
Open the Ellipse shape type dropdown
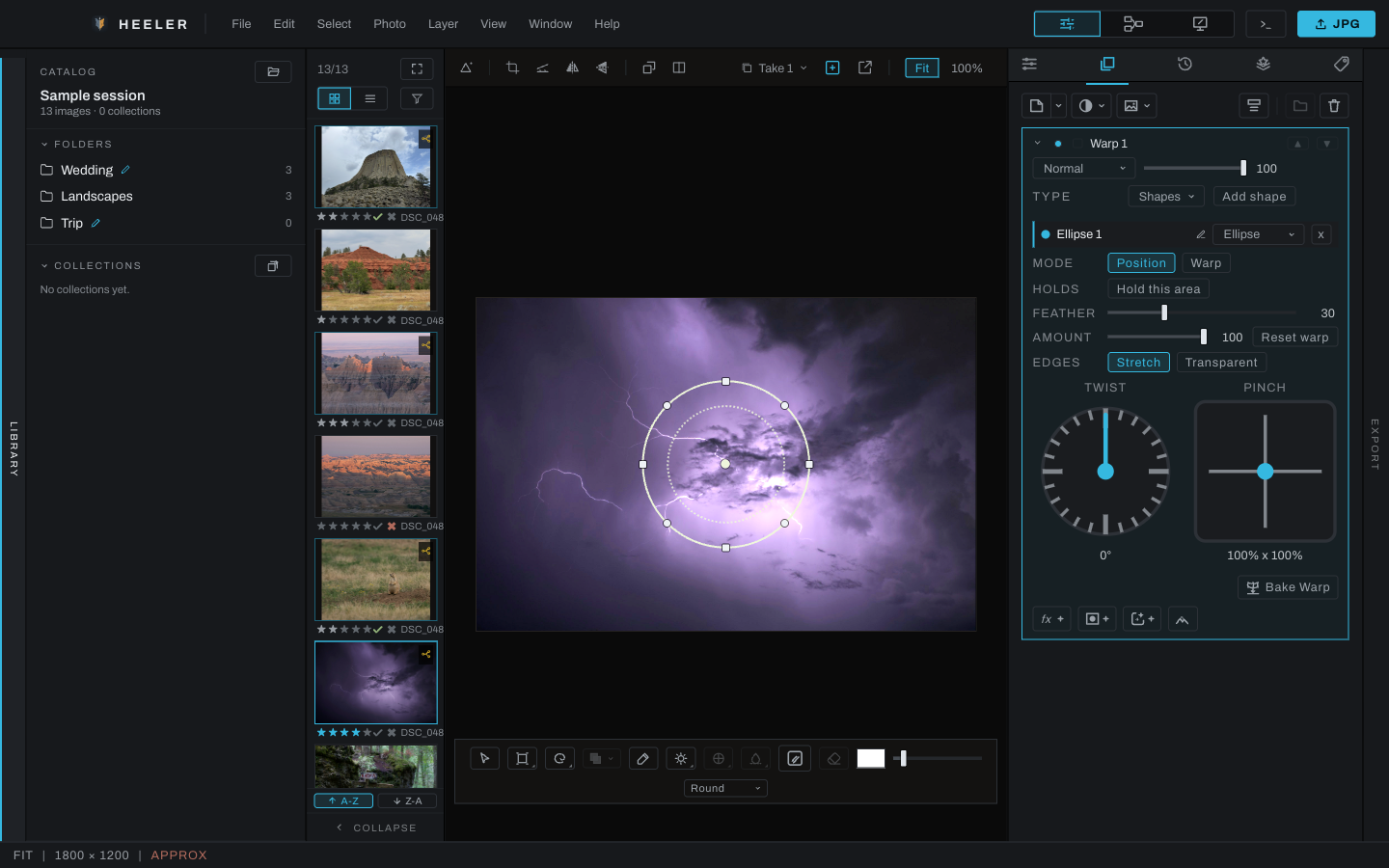point(1259,234)
